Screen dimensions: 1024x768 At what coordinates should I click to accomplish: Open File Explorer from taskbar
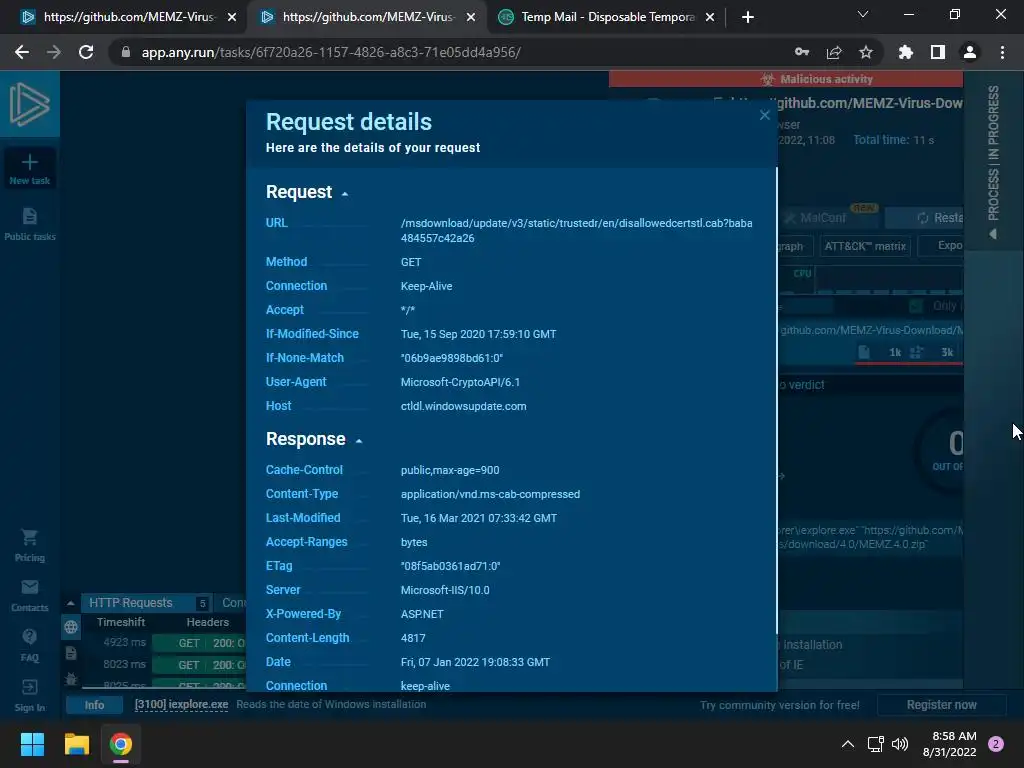tap(76, 744)
